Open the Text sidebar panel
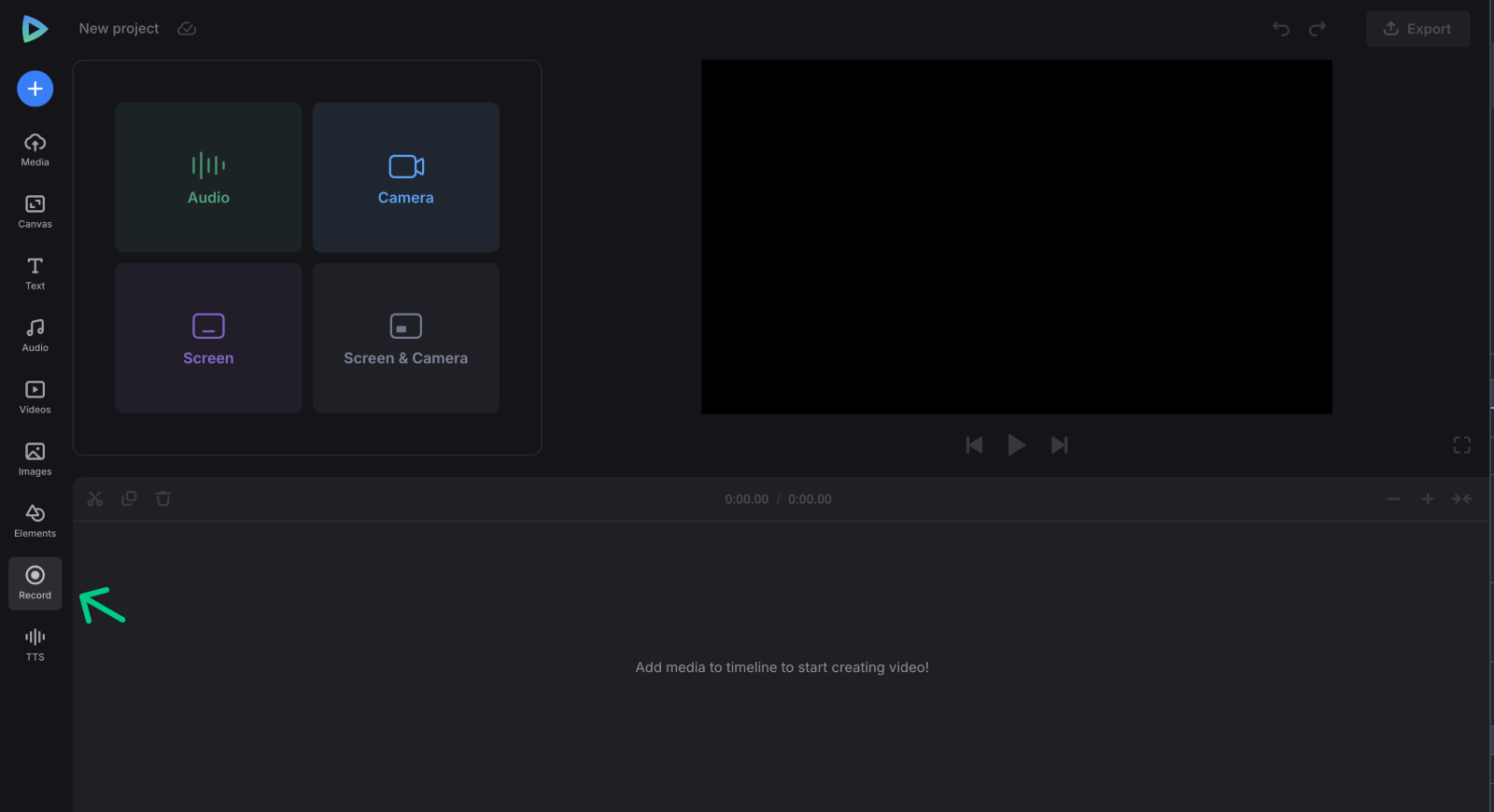This screenshot has height=812, width=1494. pyautogui.click(x=35, y=273)
